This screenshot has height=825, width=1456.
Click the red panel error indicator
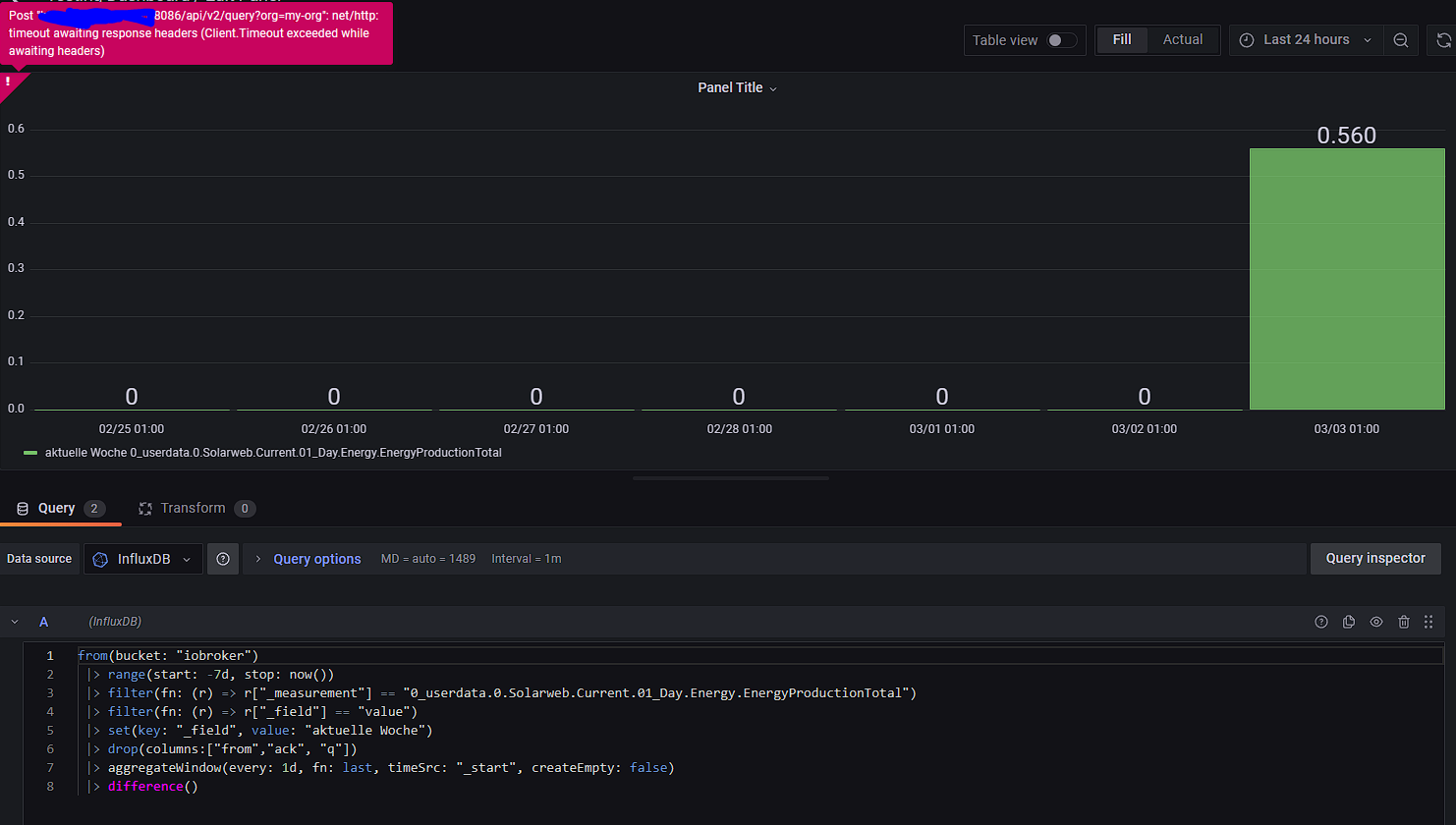(9, 82)
